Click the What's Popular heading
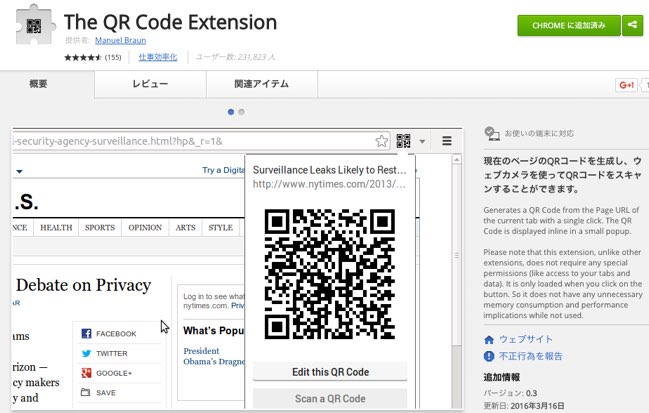Image resolution: width=649 pixels, height=413 pixels. pyautogui.click(x=214, y=331)
